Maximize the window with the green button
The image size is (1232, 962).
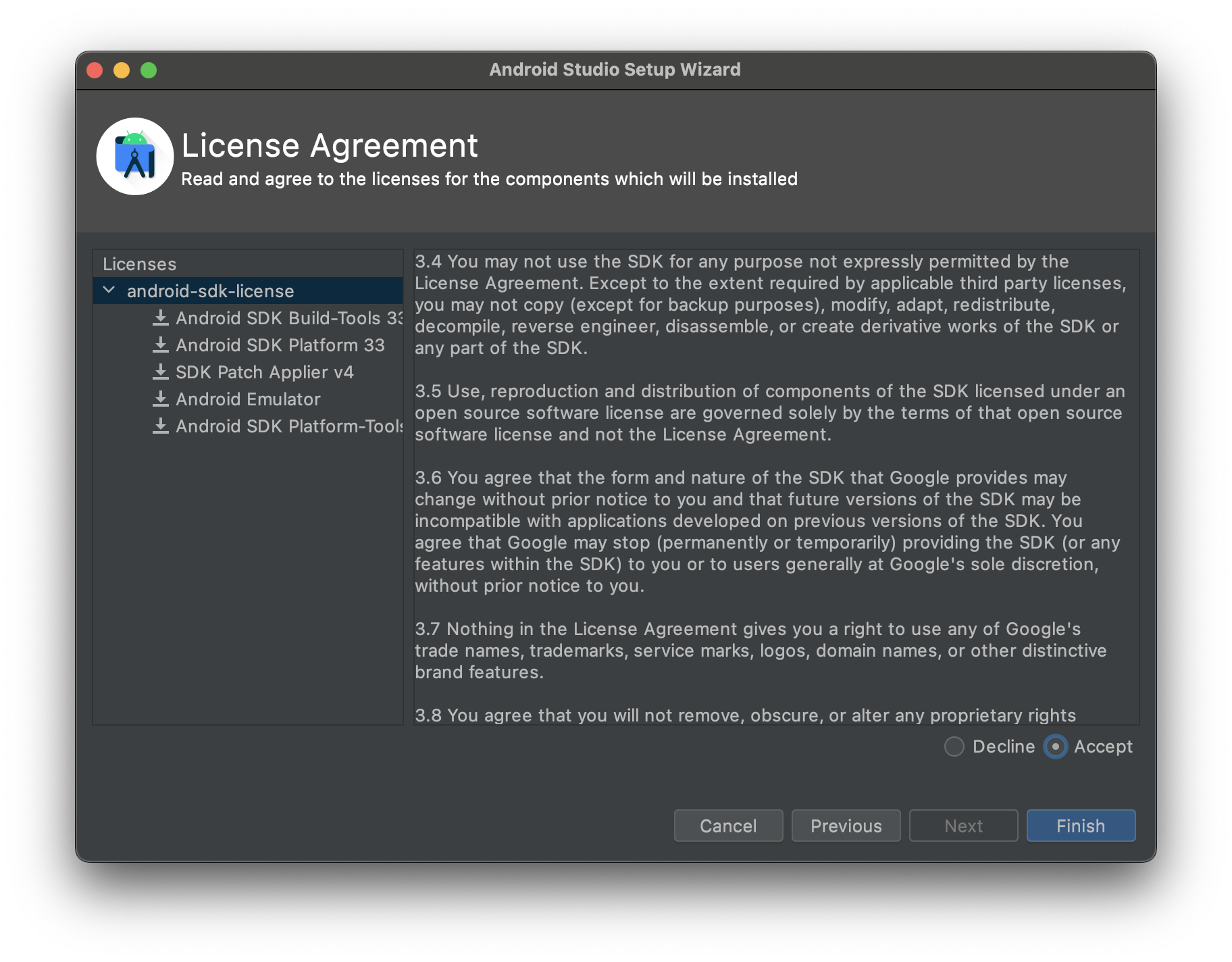point(149,70)
